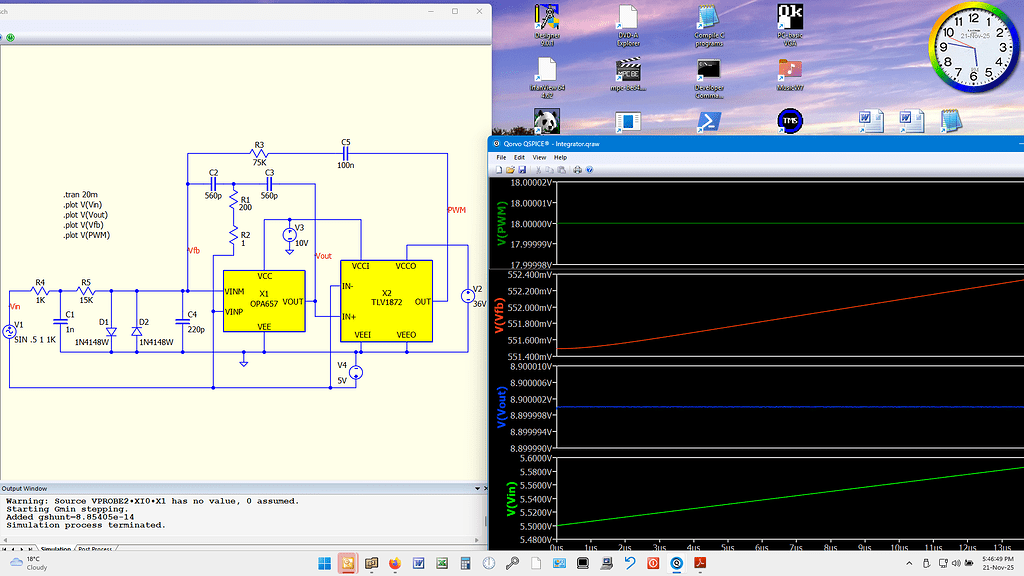Copy selection in the waveform viewer toolbar
1024x576 pixels.
pos(549,169)
